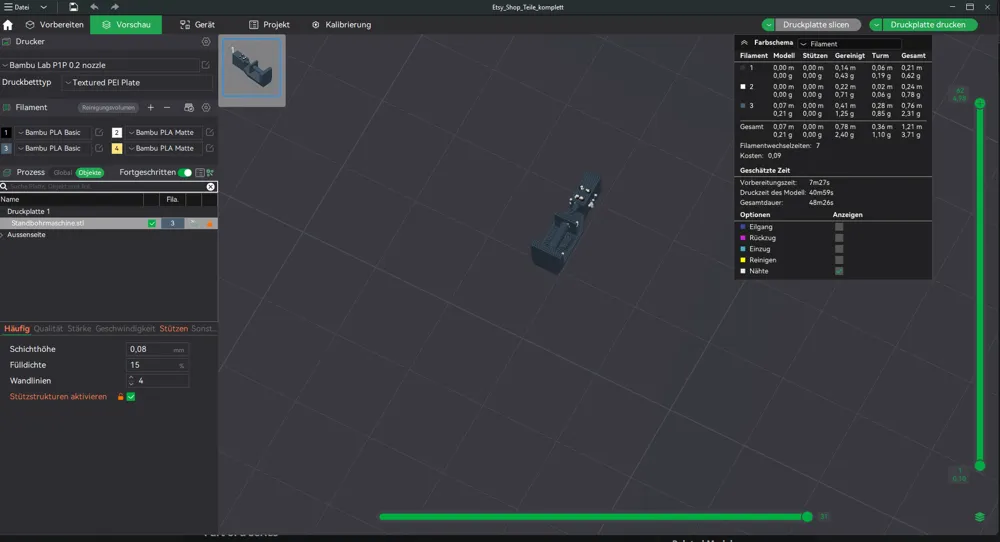Viewport: 1000px width, 542px height.
Task: Expand the arrow left of Druckplatte drucken
Action: click(876, 25)
